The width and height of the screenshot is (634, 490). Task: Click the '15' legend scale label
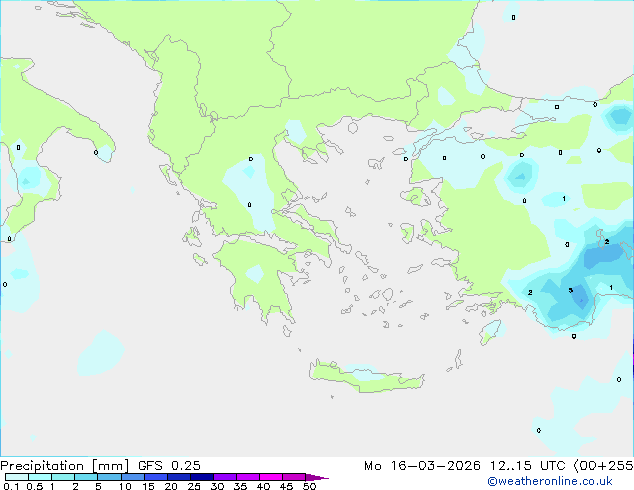(x=148, y=486)
